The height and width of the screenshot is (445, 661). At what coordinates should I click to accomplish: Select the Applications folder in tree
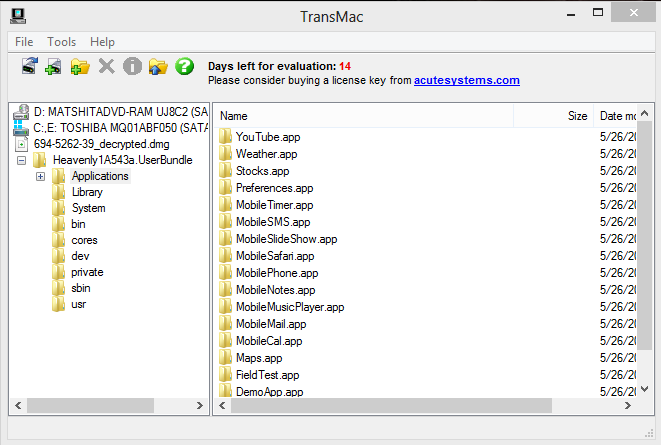tap(100, 176)
